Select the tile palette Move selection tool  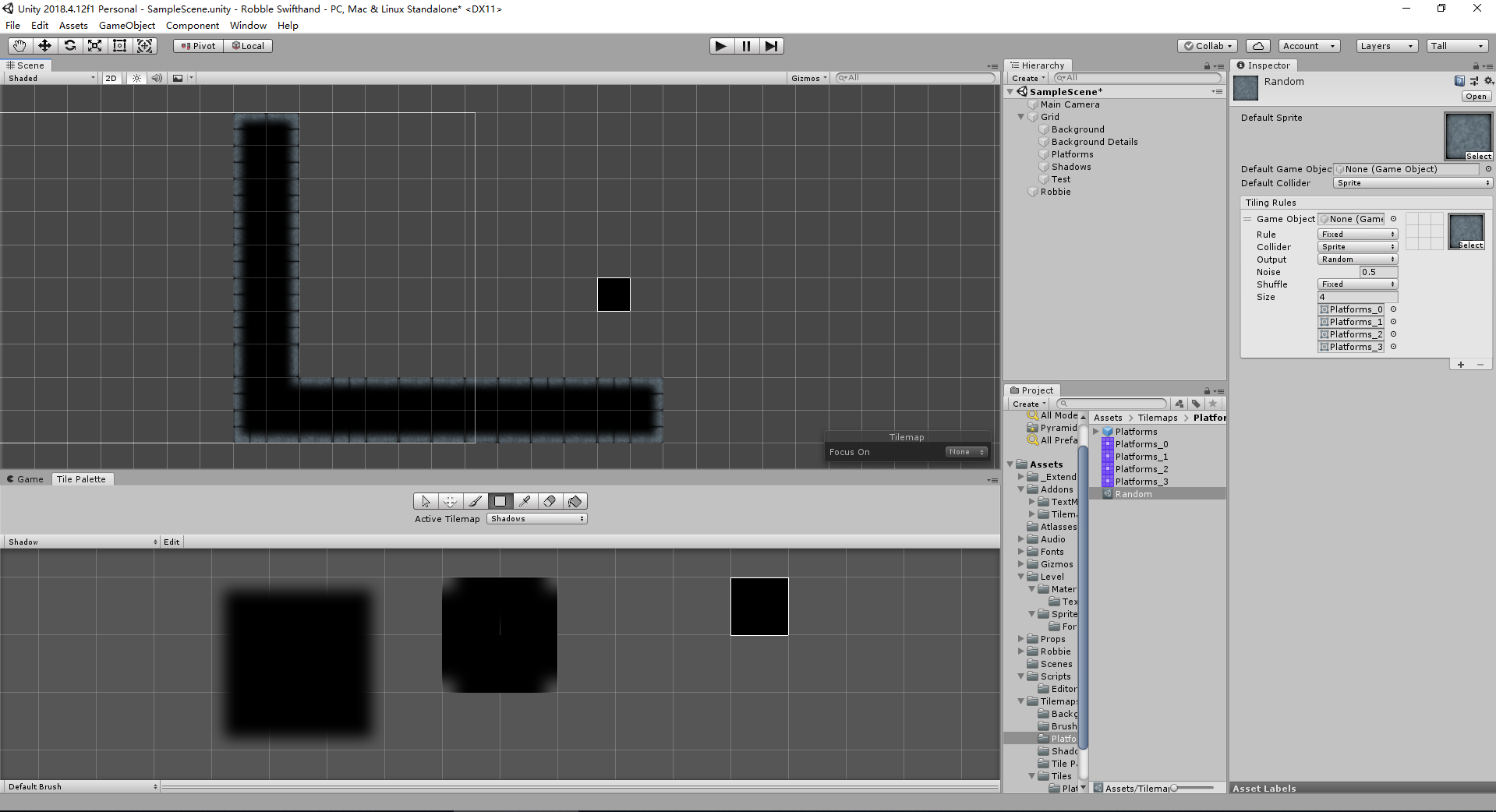[x=450, y=501]
